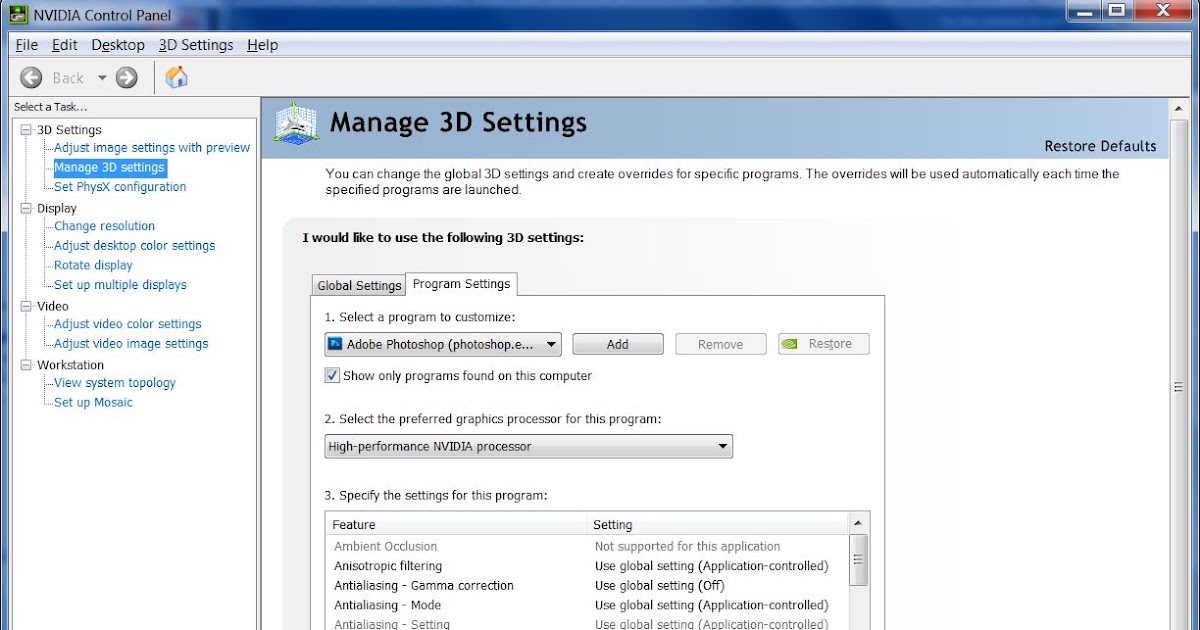Open Adjust desktop color settings
This screenshot has height=630, width=1200.
pos(134,246)
